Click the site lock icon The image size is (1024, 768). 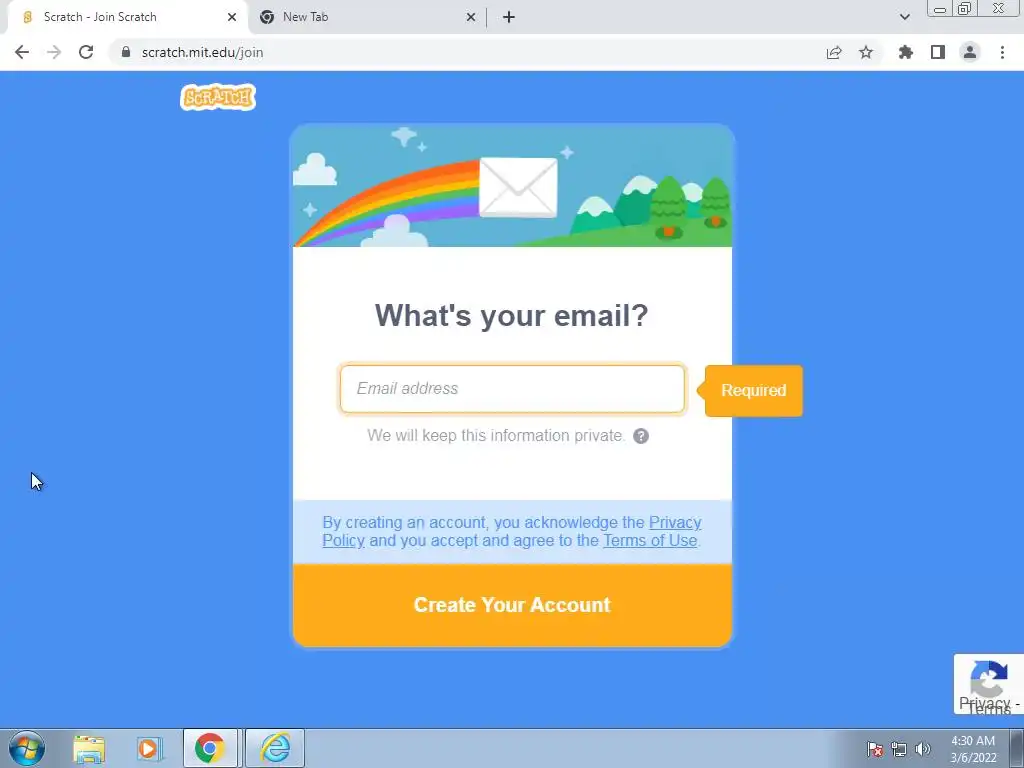125,52
